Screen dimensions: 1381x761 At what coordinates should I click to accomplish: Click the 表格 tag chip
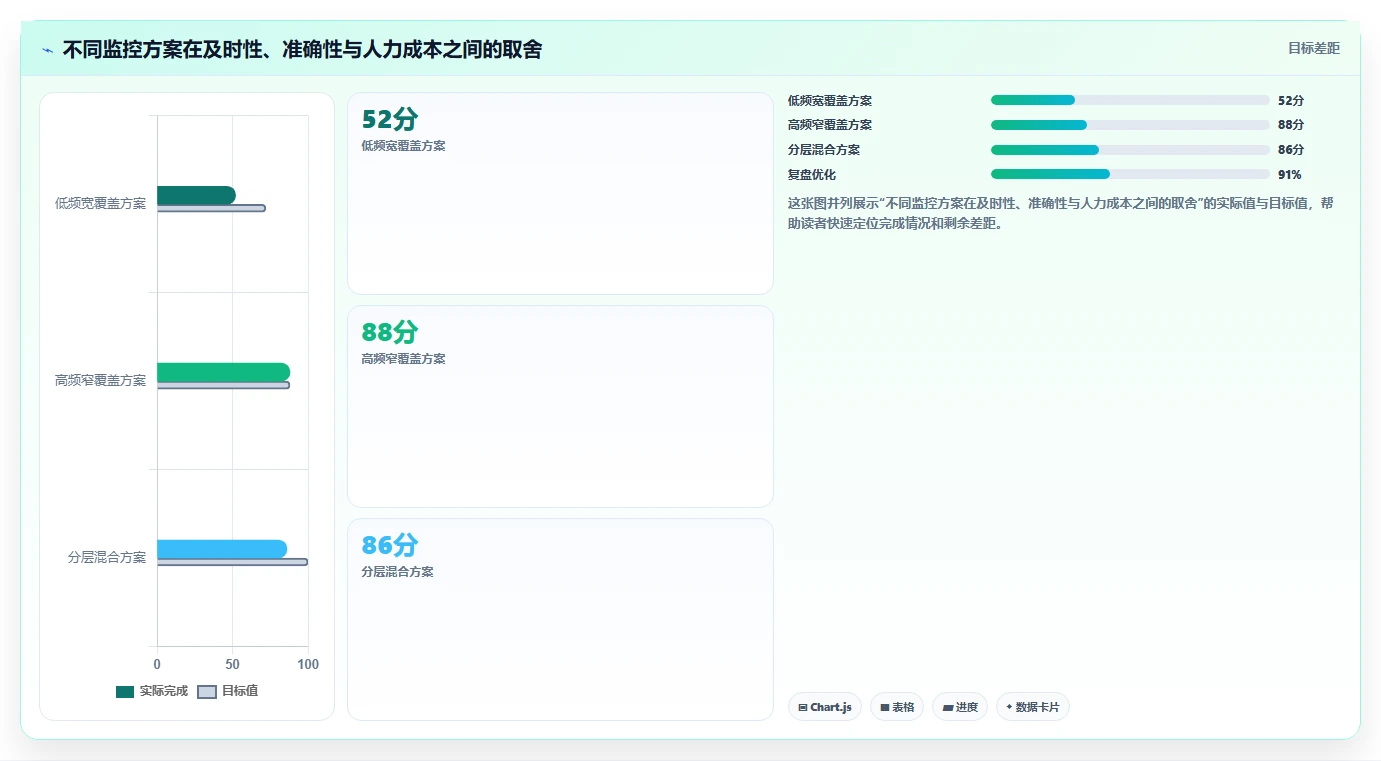[x=897, y=707]
